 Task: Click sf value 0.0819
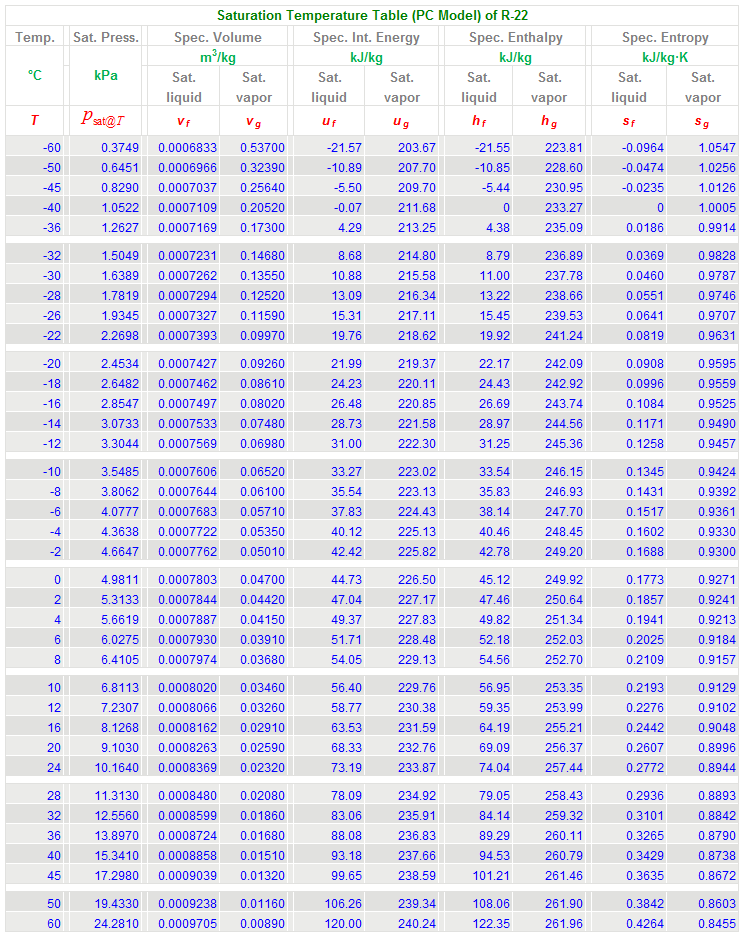(x=645, y=336)
